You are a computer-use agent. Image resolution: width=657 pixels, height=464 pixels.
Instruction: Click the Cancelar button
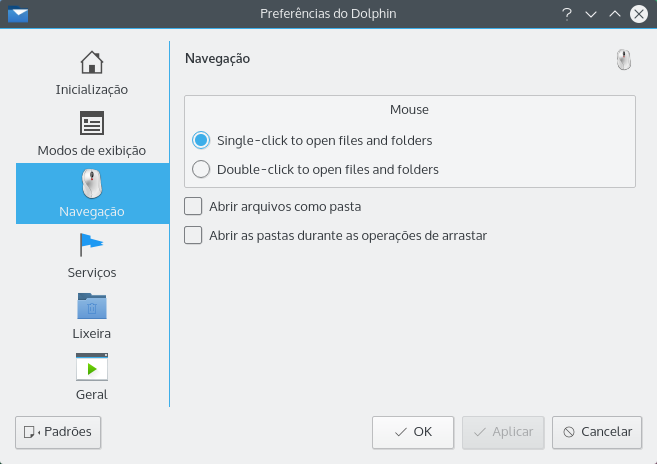[597, 432]
